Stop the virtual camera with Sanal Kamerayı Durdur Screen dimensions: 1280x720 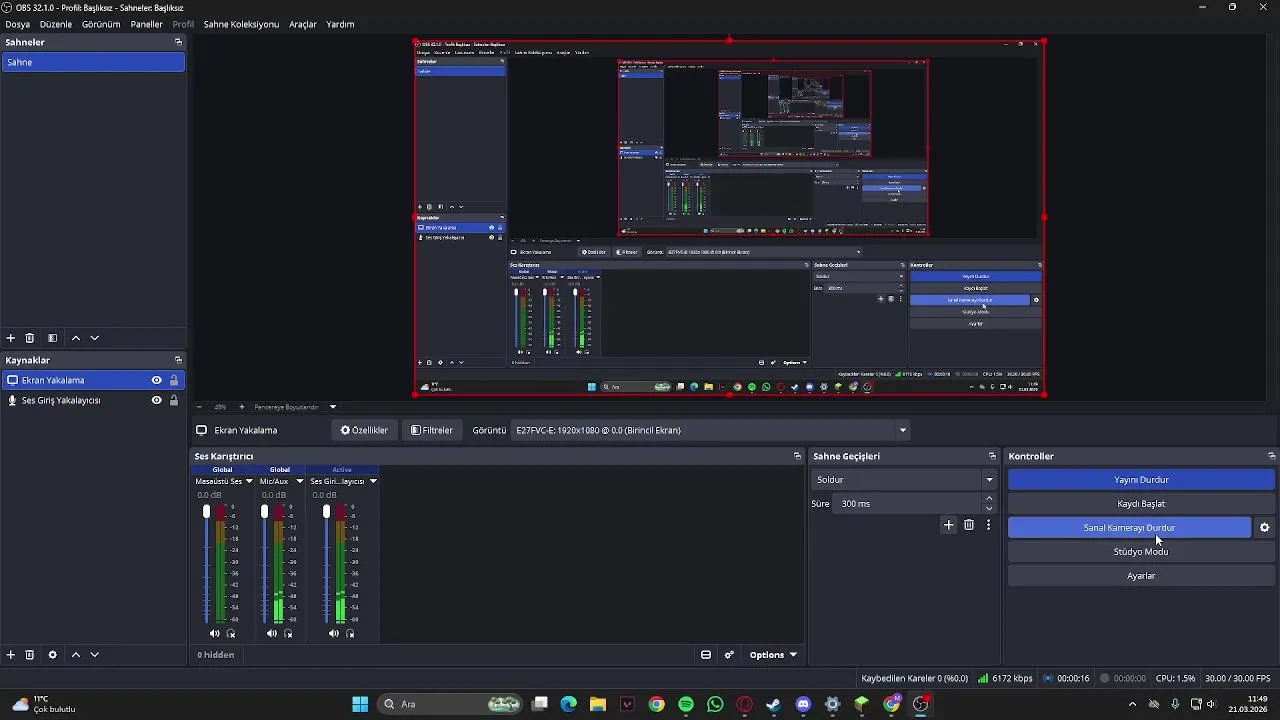click(x=1129, y=528)
